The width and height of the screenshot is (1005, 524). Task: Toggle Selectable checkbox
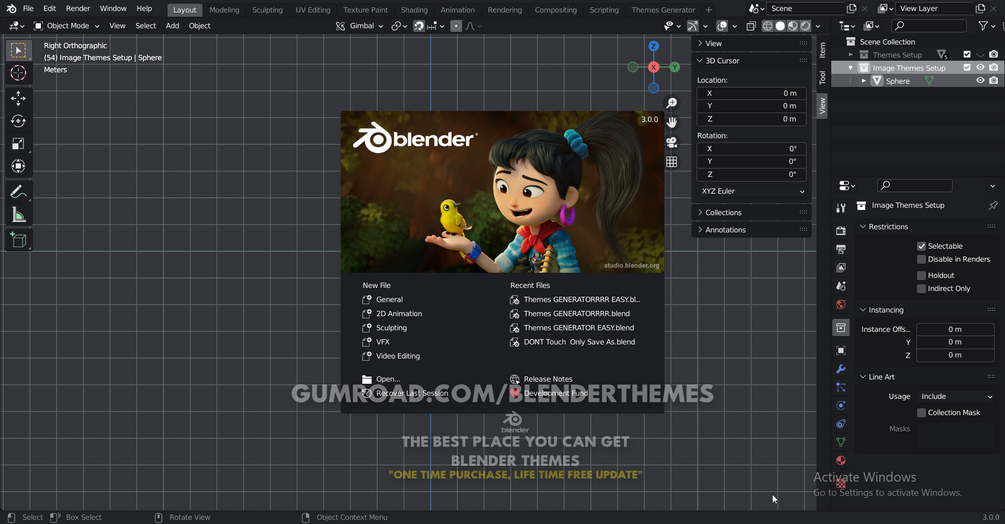click(x=921, y=246)
